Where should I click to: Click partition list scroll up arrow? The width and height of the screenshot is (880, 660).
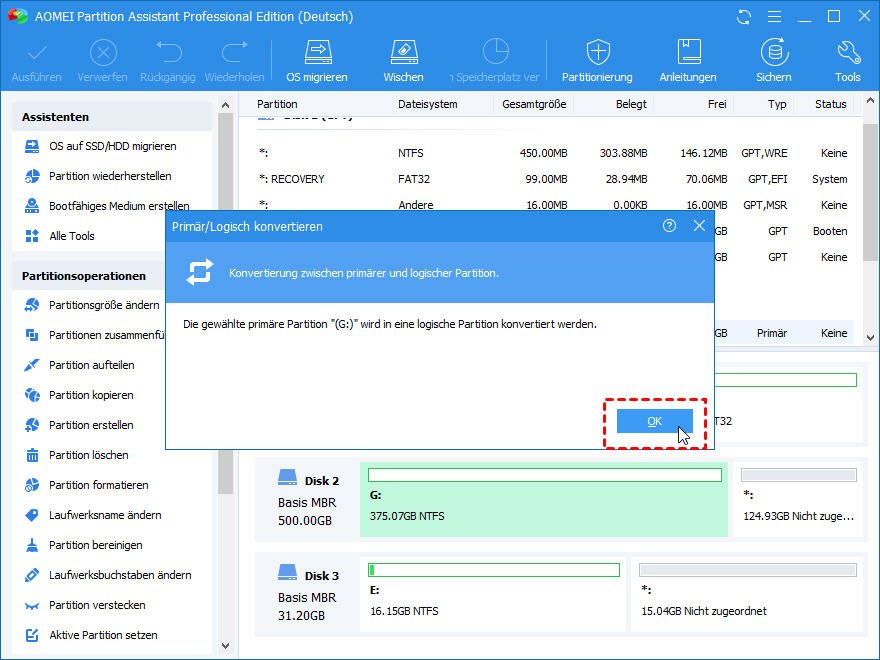870,101
